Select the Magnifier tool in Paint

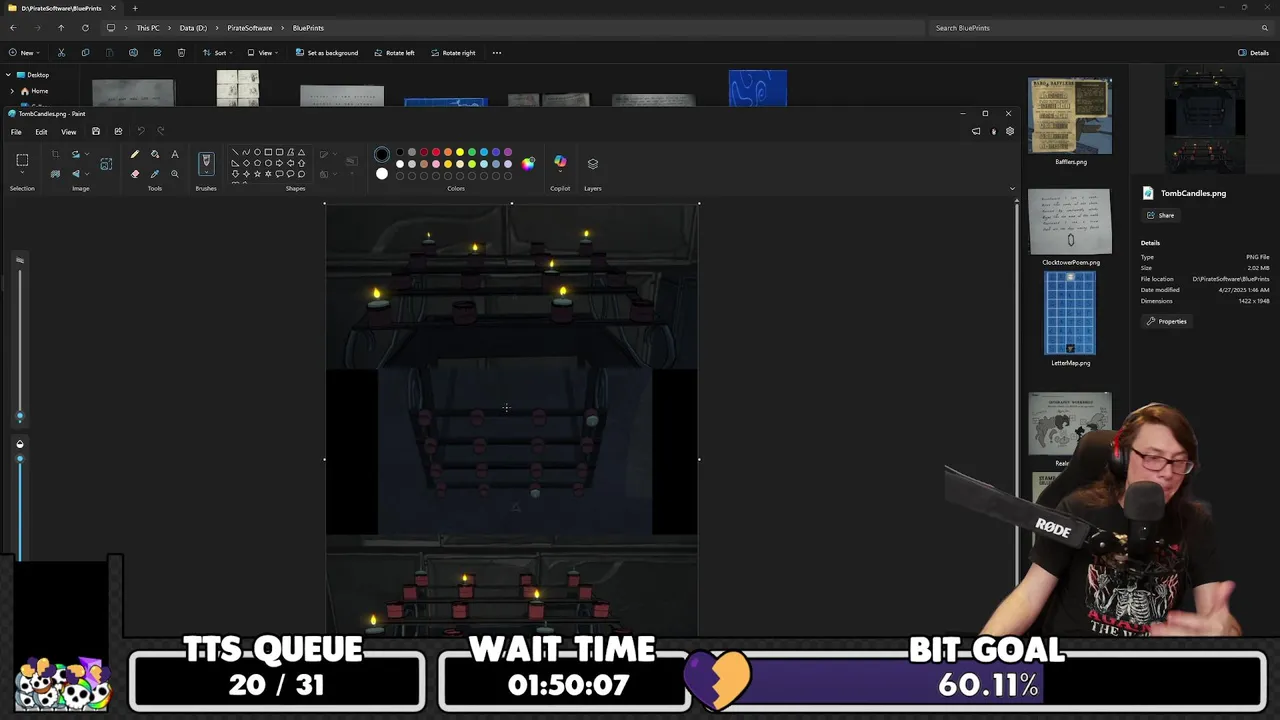click(175, 174)
